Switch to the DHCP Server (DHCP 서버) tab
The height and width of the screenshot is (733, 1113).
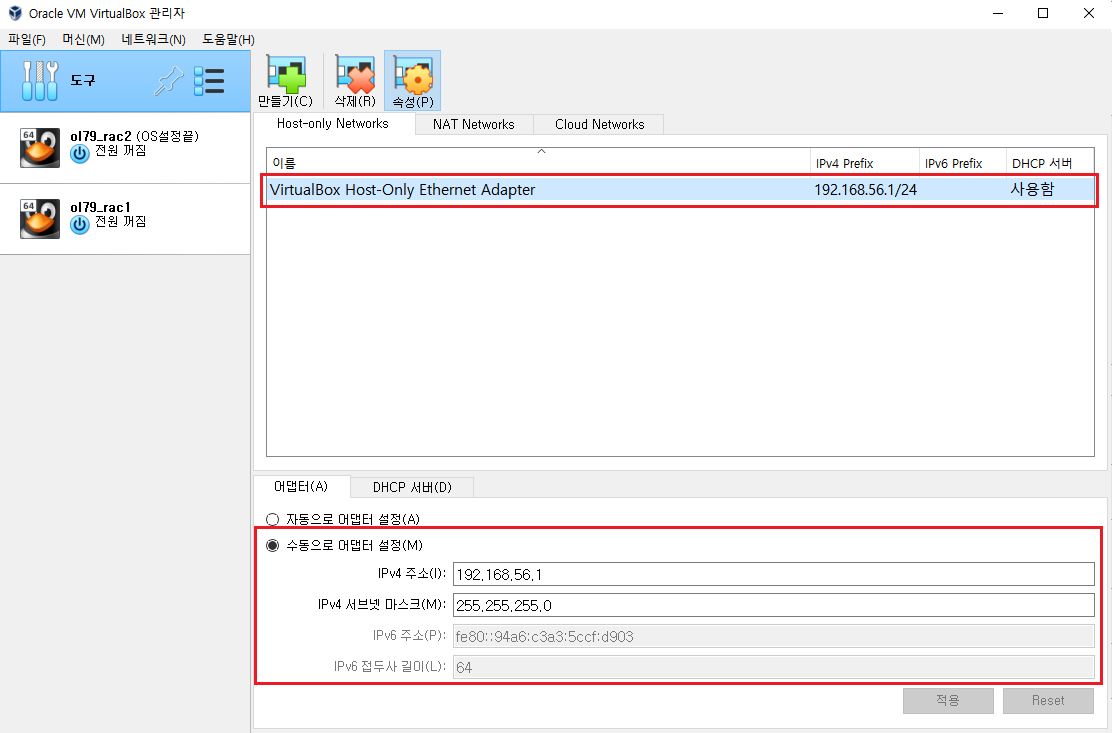click(x=412, y=487)
